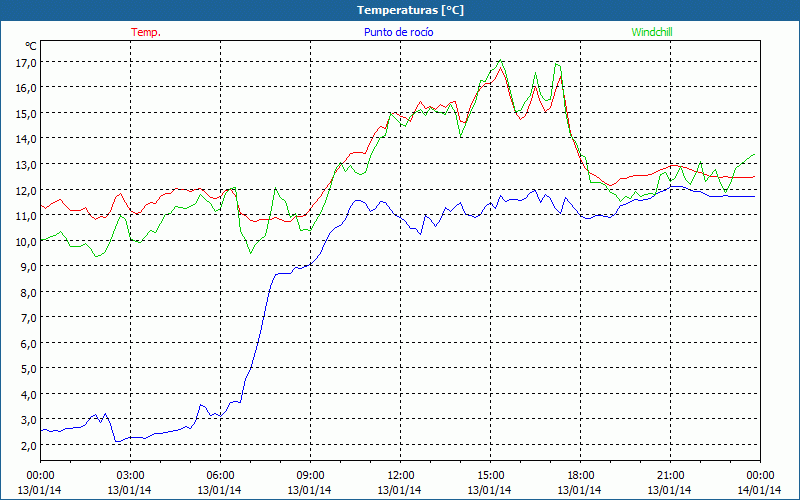Screen dimensions: 800x500
Task: Click the blue dew point dip near 02:30
Action: 118,441
